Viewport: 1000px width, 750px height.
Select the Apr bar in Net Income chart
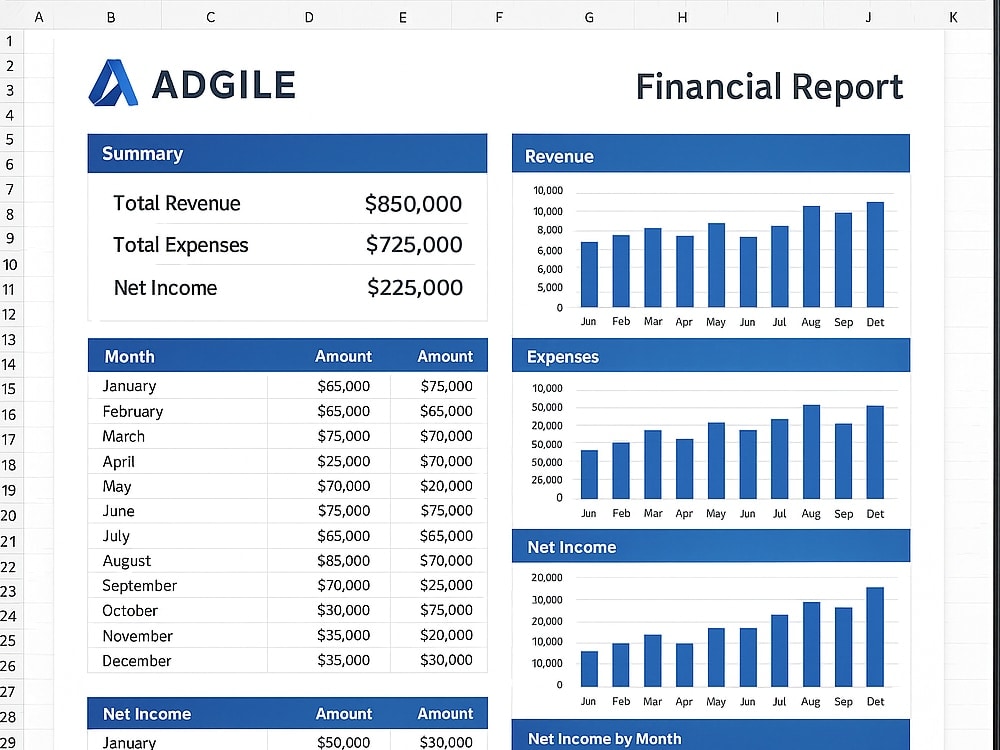pyautogui.click(x=684, y=665)
